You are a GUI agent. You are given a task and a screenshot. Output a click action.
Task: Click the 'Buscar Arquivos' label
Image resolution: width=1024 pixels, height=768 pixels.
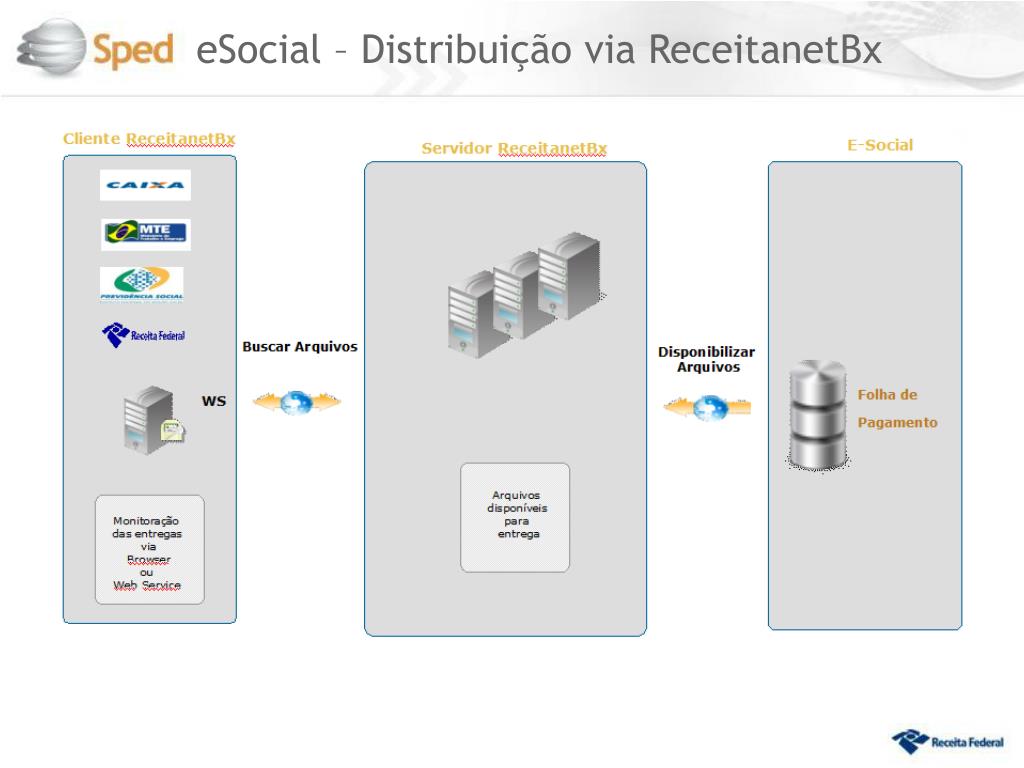click(300, 347)
